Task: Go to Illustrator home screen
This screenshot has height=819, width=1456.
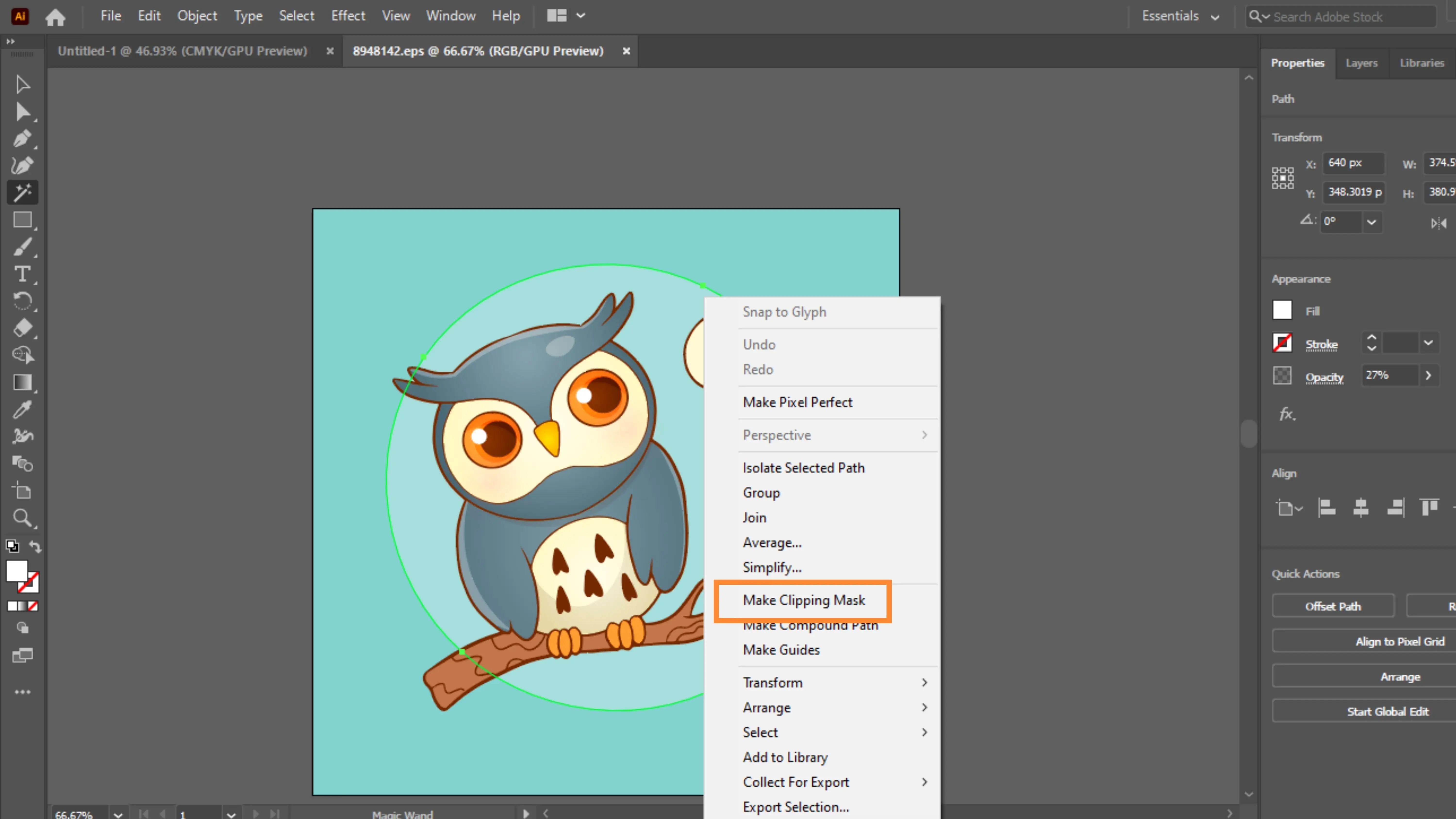Action: pos(55,17)
